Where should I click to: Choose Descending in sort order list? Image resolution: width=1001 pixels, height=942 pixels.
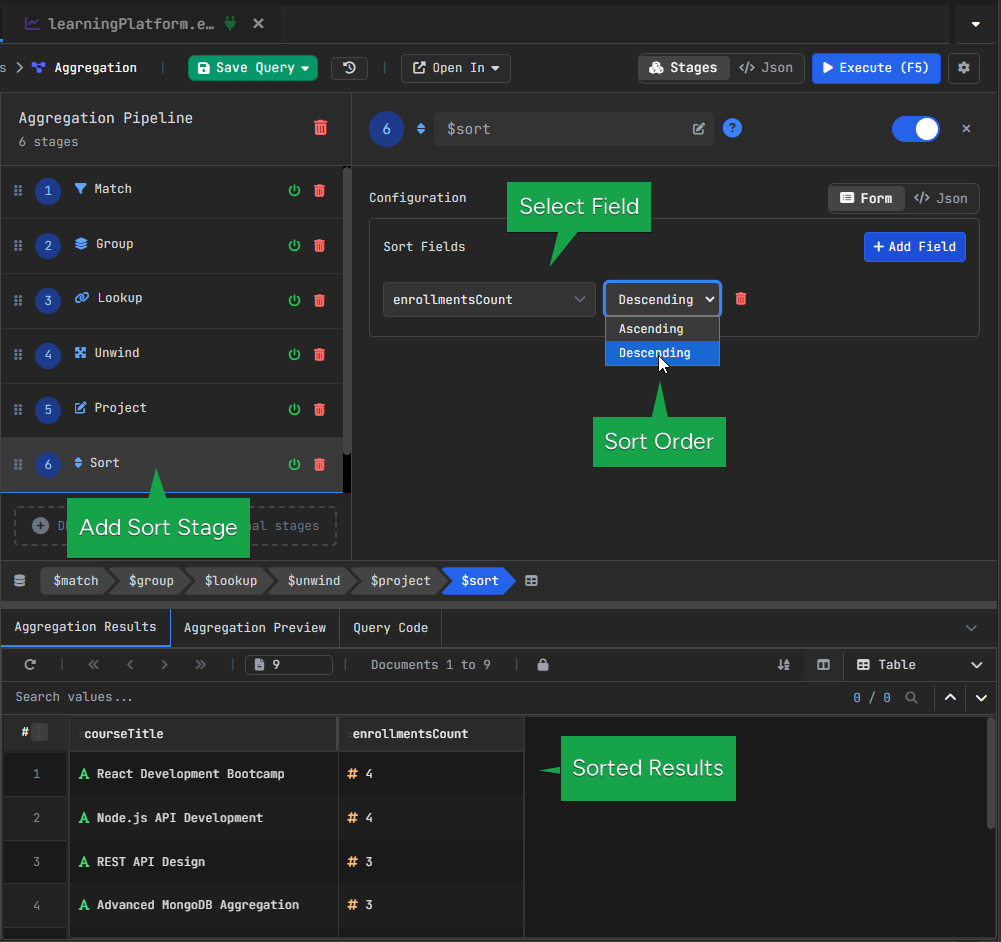662,353
